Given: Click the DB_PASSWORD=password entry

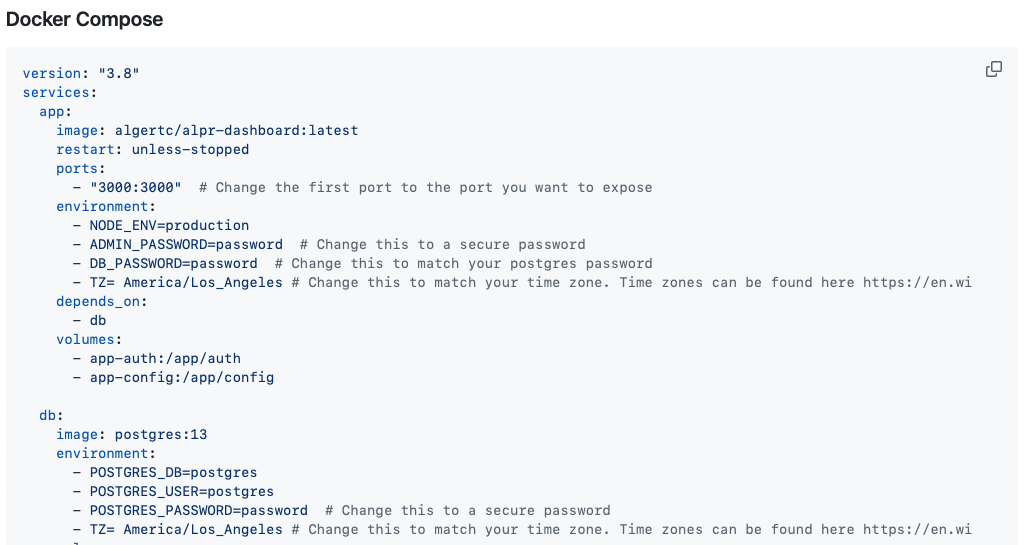Looking at the screenshot, I should pos(174,263).
